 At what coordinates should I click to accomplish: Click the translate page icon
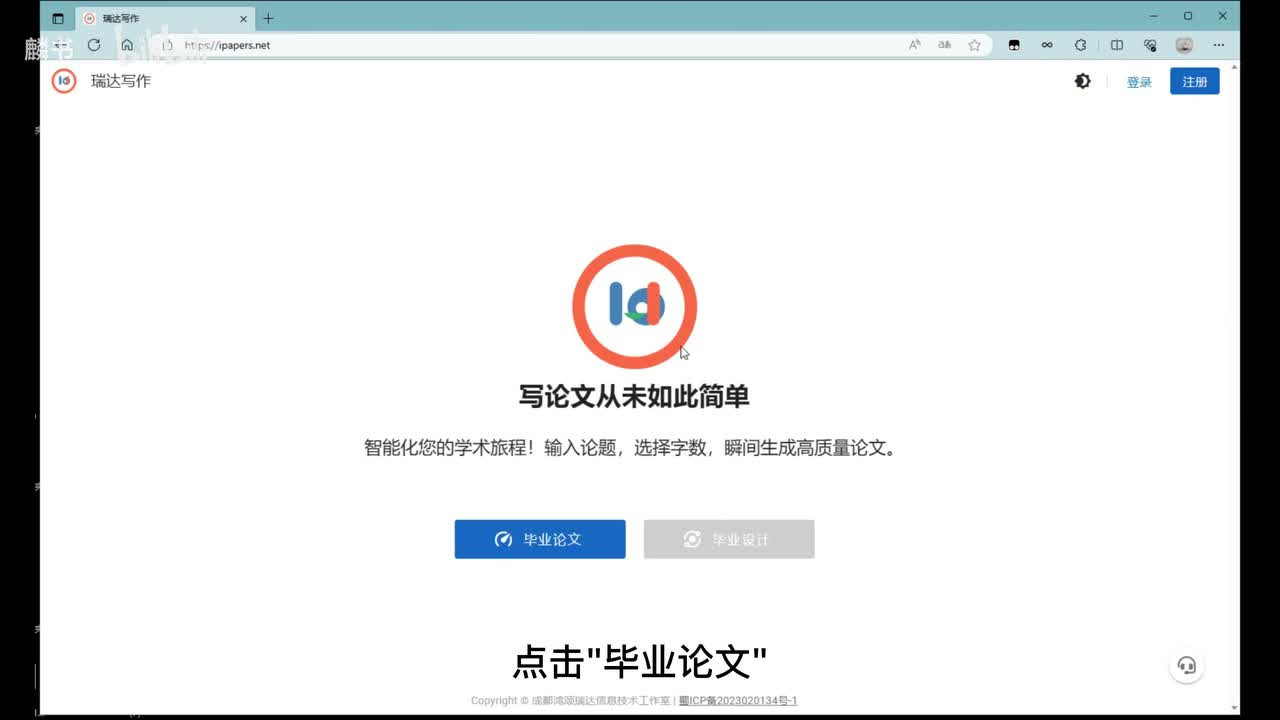tap(944, 45)
